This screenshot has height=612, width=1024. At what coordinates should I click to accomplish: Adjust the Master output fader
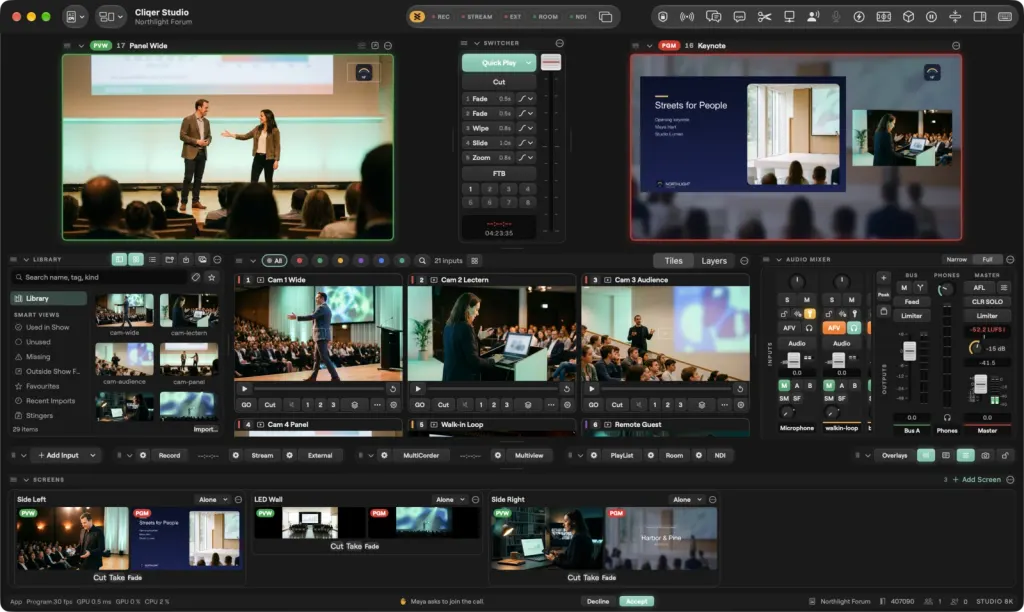tap(980, 384)
